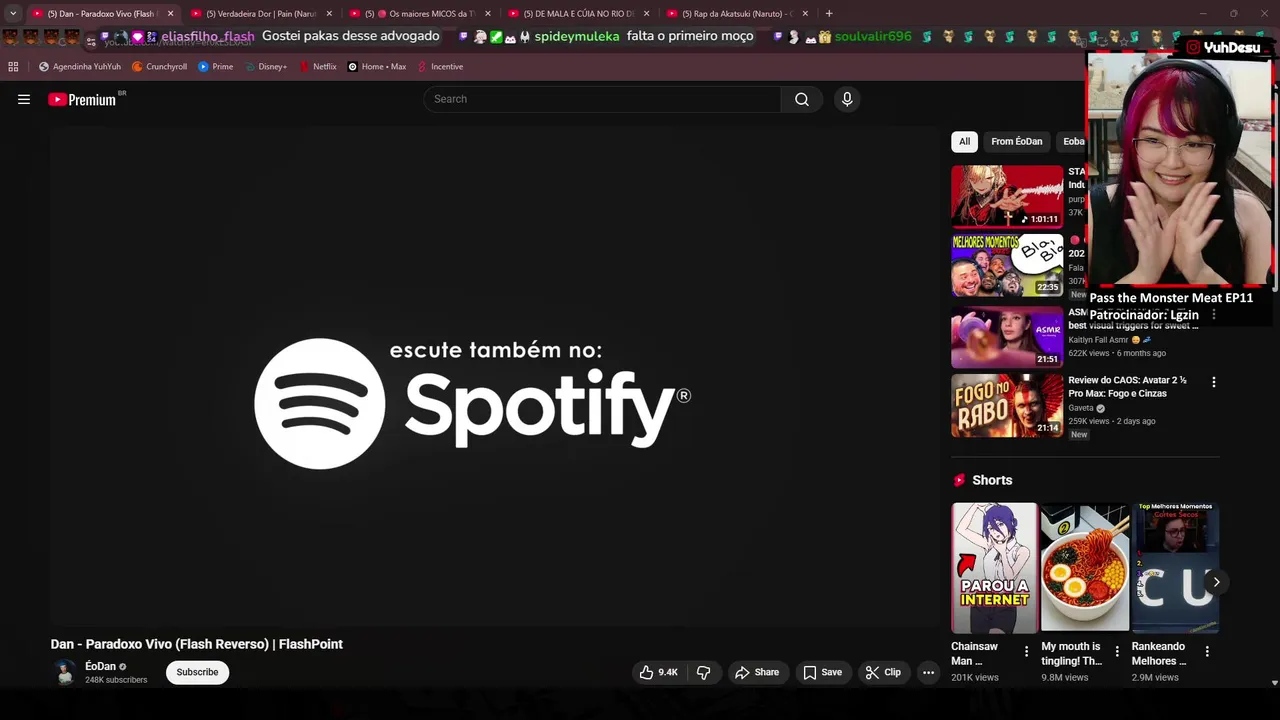
Task: Open options for the Chainsaw Man short
Action: click(1026, 651)
